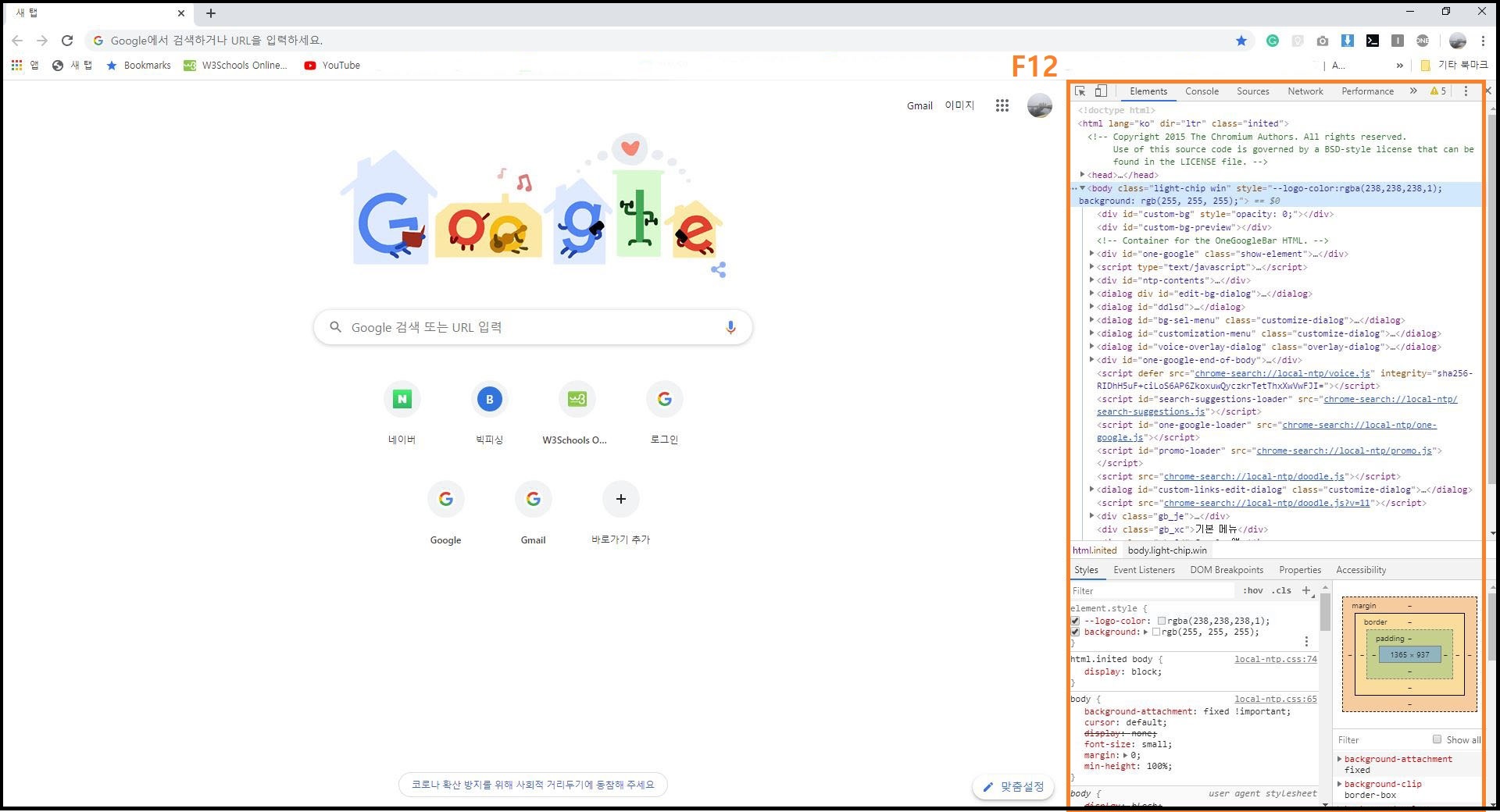The image size is (1500, 812).
Task: Click the blue download extension icon
Action: pyautogui.click(x=1348, y=41)
